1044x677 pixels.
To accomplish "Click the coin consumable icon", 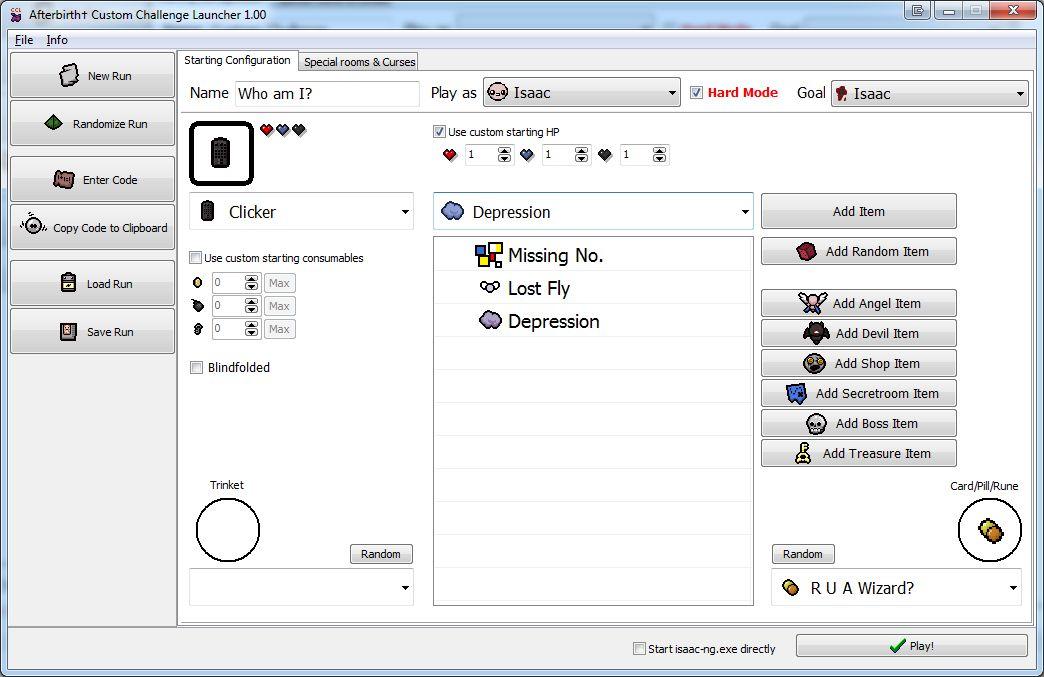I will tap(197, 282).
